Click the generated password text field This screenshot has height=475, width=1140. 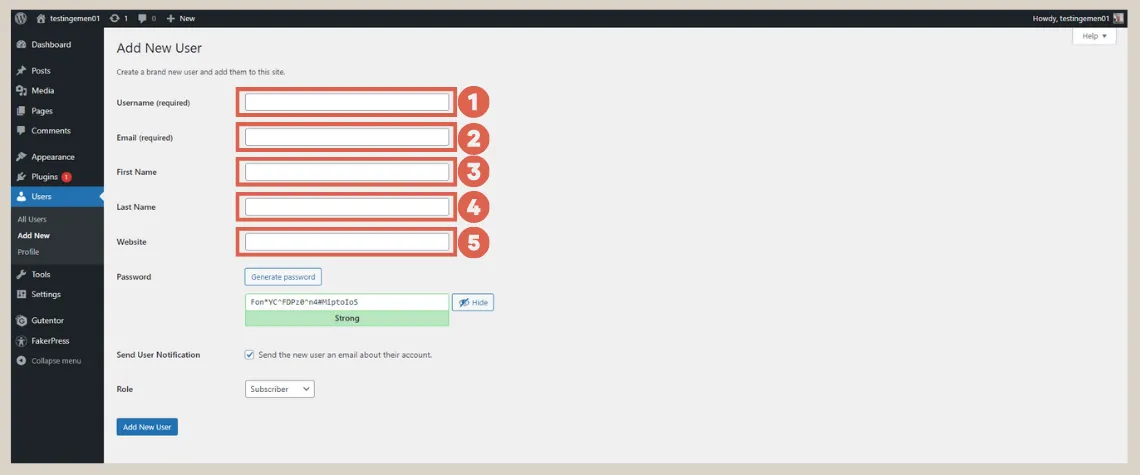(347, 302)
